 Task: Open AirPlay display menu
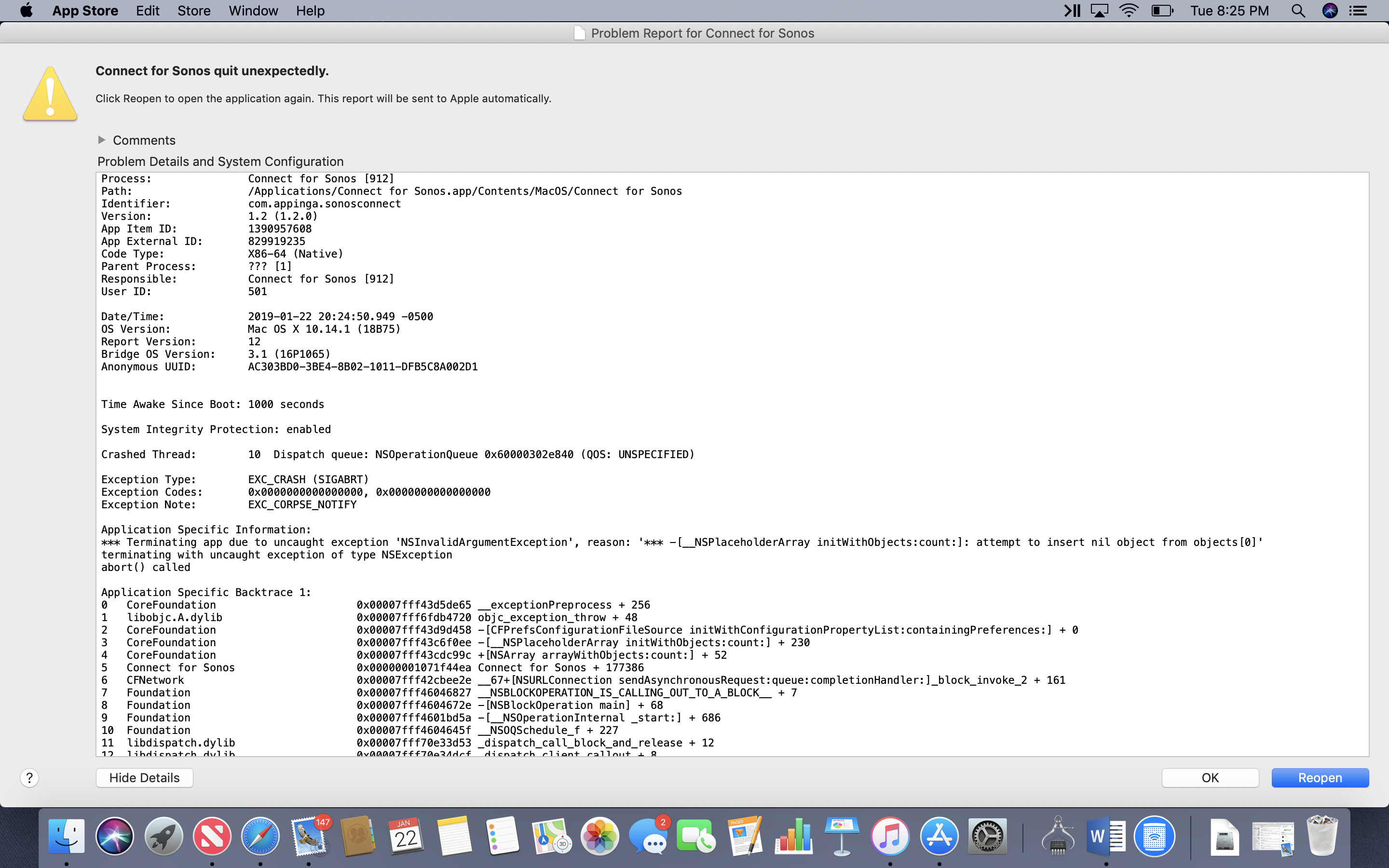pos(1099,10)
